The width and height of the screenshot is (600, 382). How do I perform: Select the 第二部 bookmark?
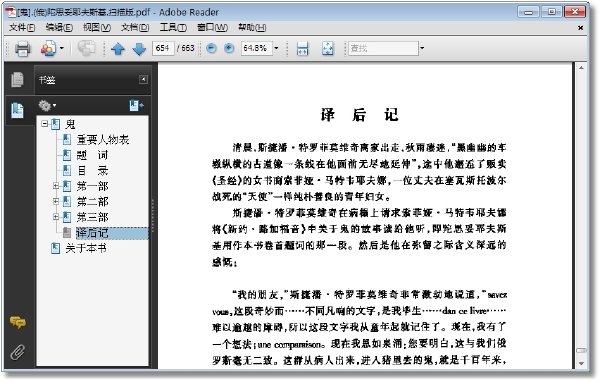[92, 201]
